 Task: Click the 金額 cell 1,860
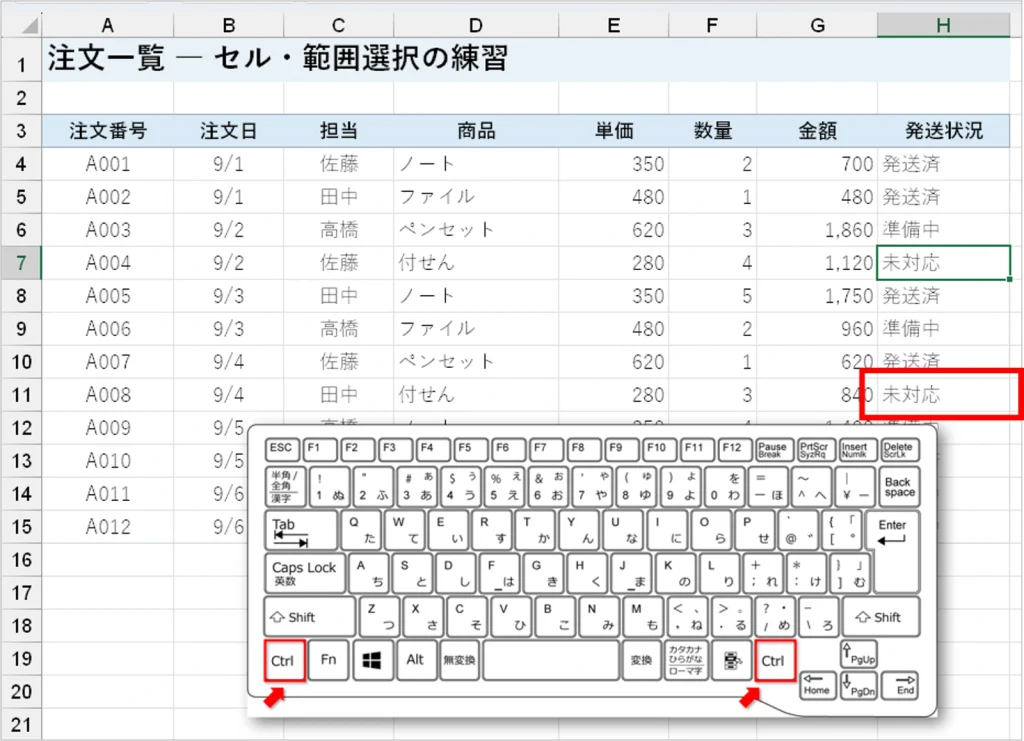817,230
